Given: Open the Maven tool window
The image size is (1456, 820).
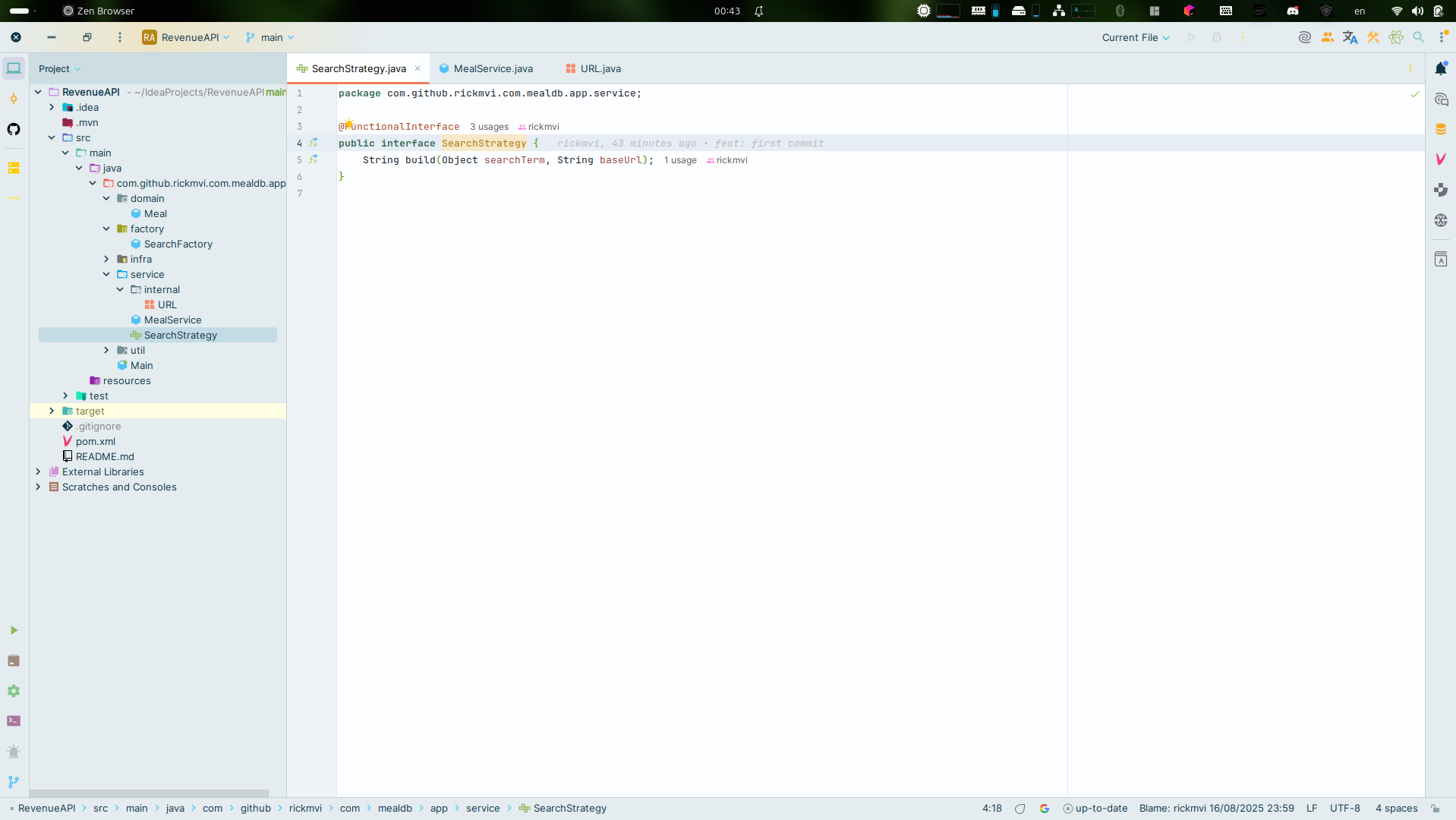Looking at the screenshot, I should point(1441,159).
